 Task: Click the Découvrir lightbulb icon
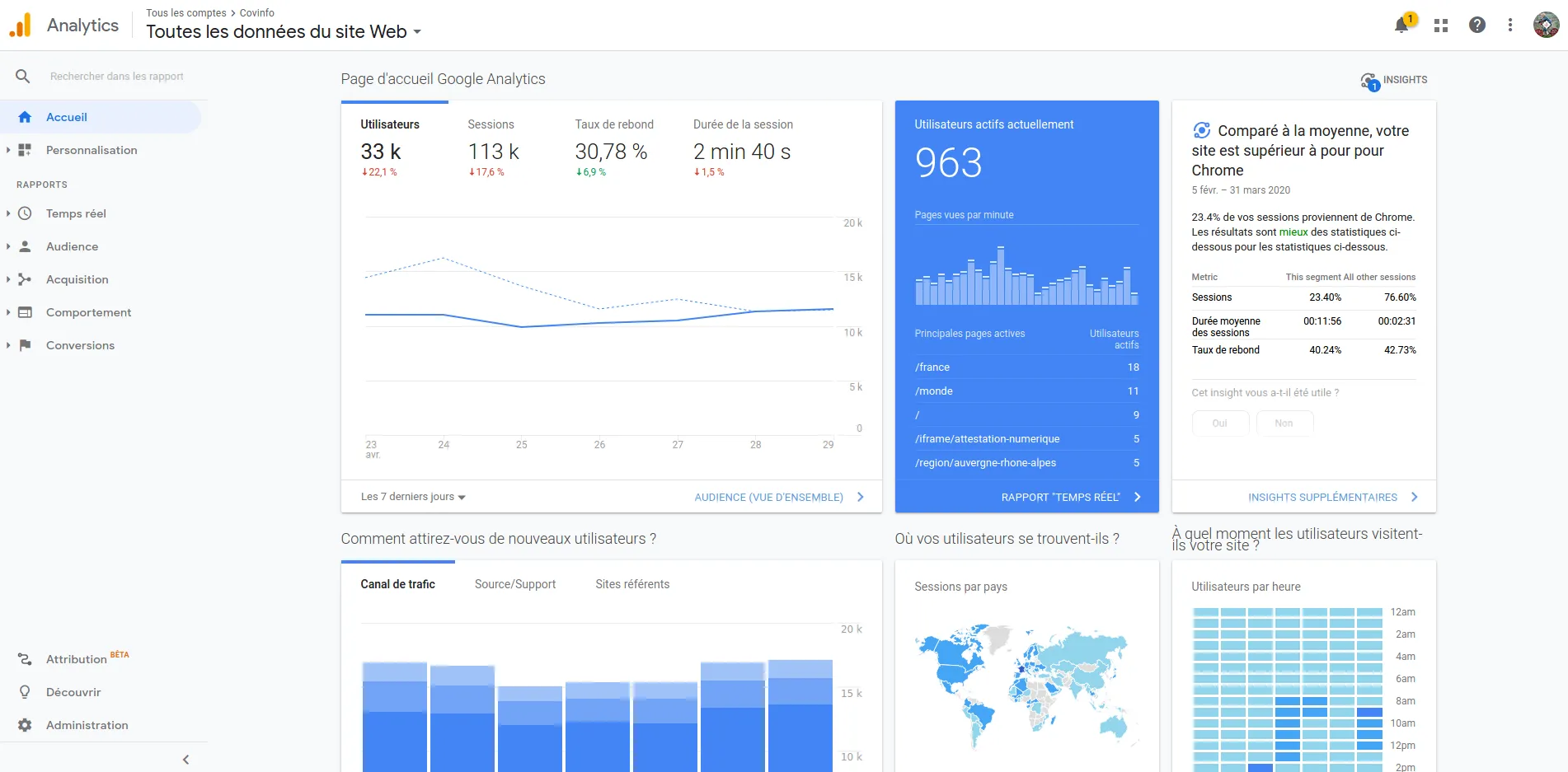25,692
